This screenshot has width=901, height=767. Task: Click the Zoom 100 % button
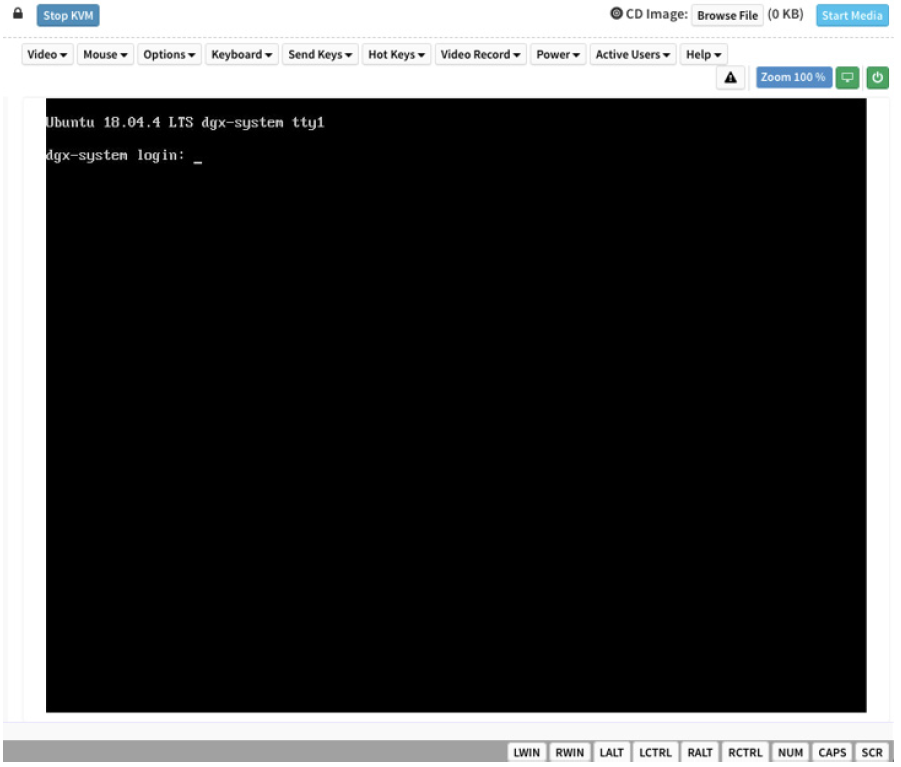pos(793,78)
